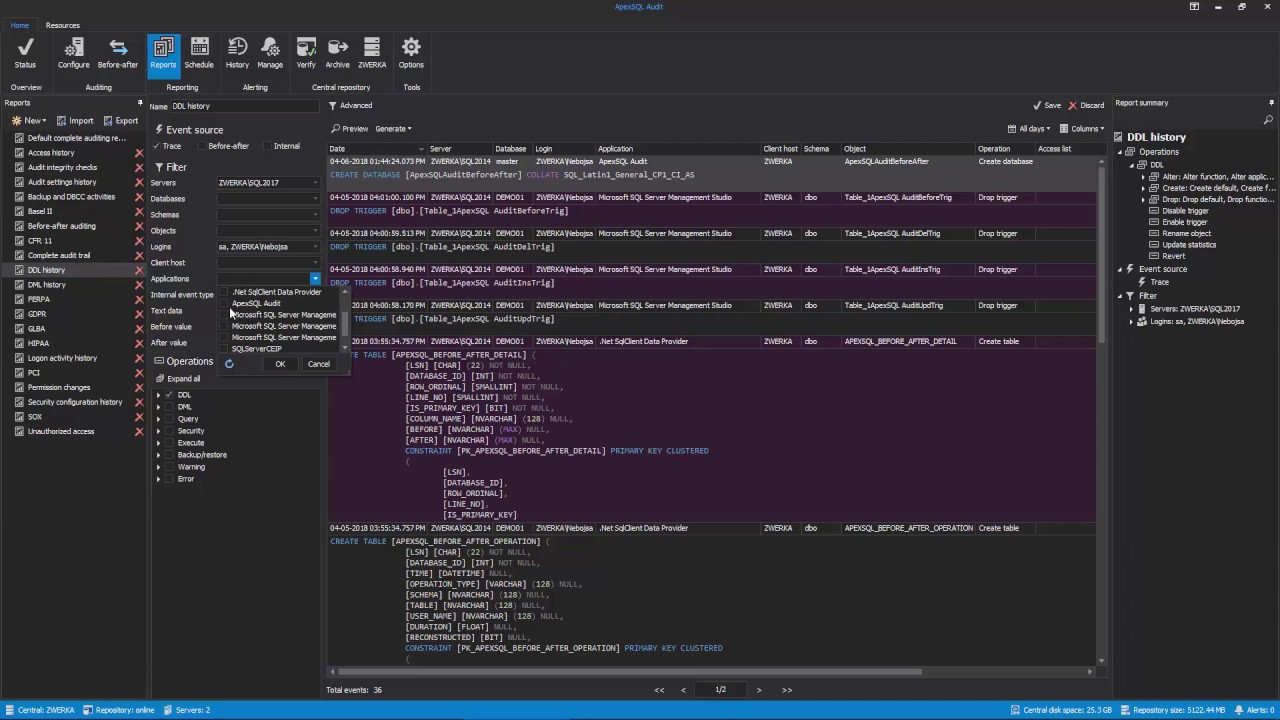Pin the Report summary panel
The image size is (1280, 720).
[1271, 103]
